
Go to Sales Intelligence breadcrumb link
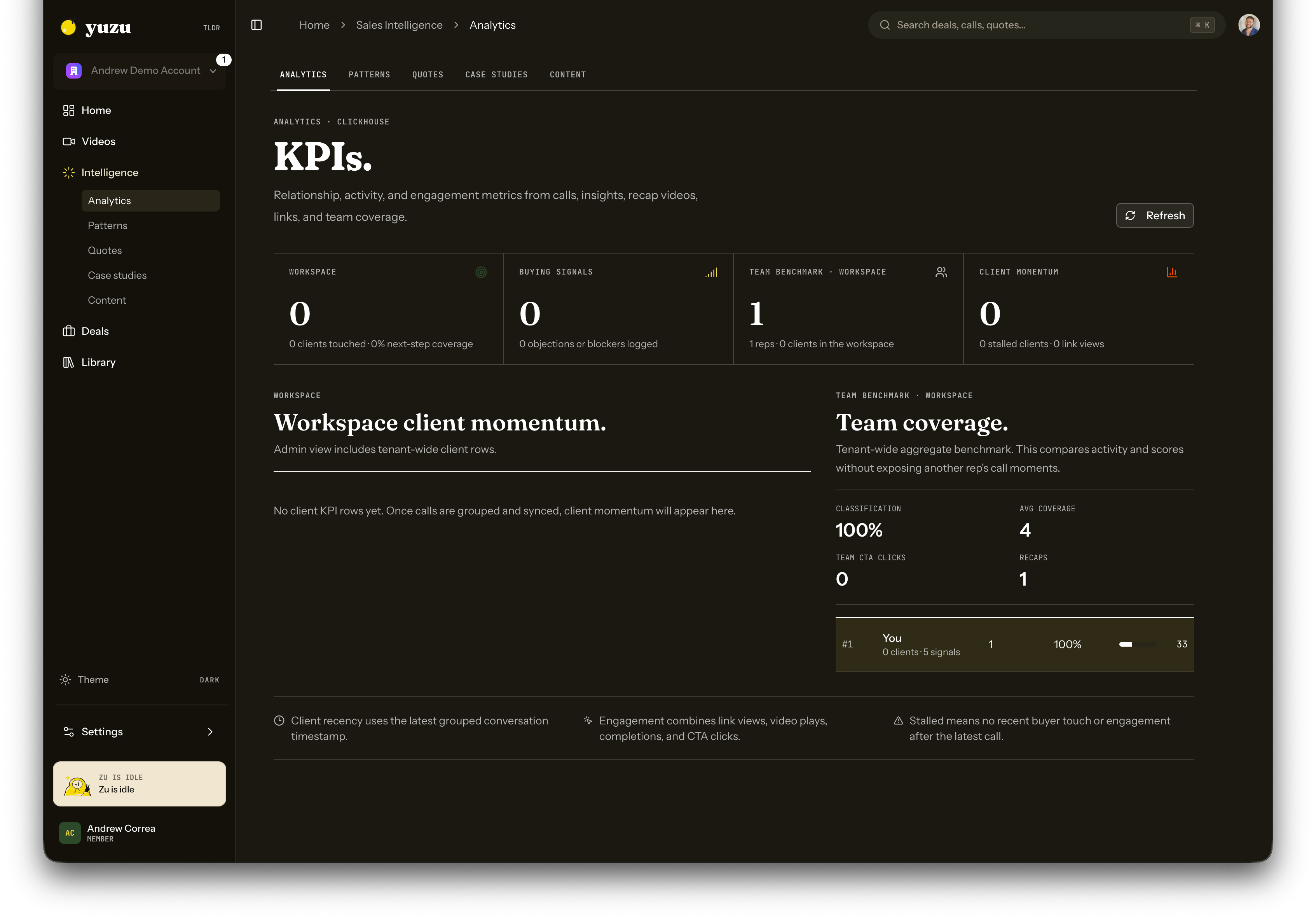point(399,25)
